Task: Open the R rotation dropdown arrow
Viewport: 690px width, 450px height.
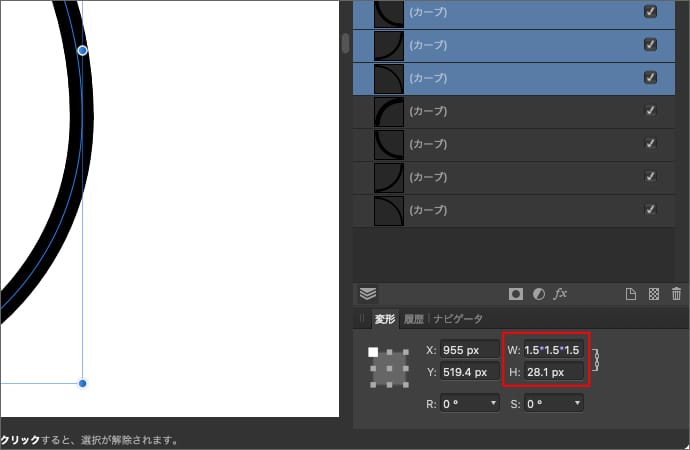Action: pos(494,403)
